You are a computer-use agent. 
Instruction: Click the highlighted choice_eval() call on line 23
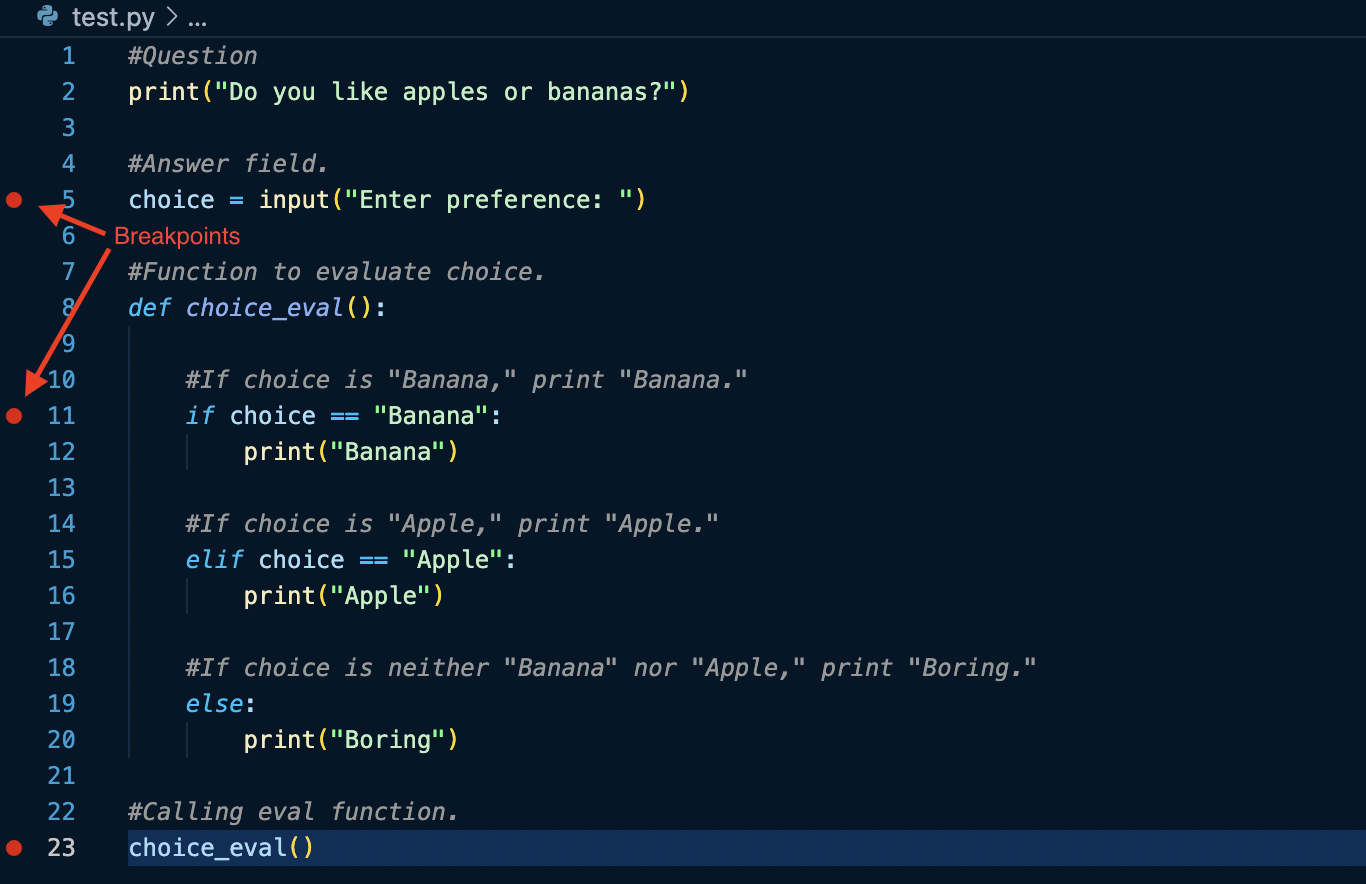[221, 848]
